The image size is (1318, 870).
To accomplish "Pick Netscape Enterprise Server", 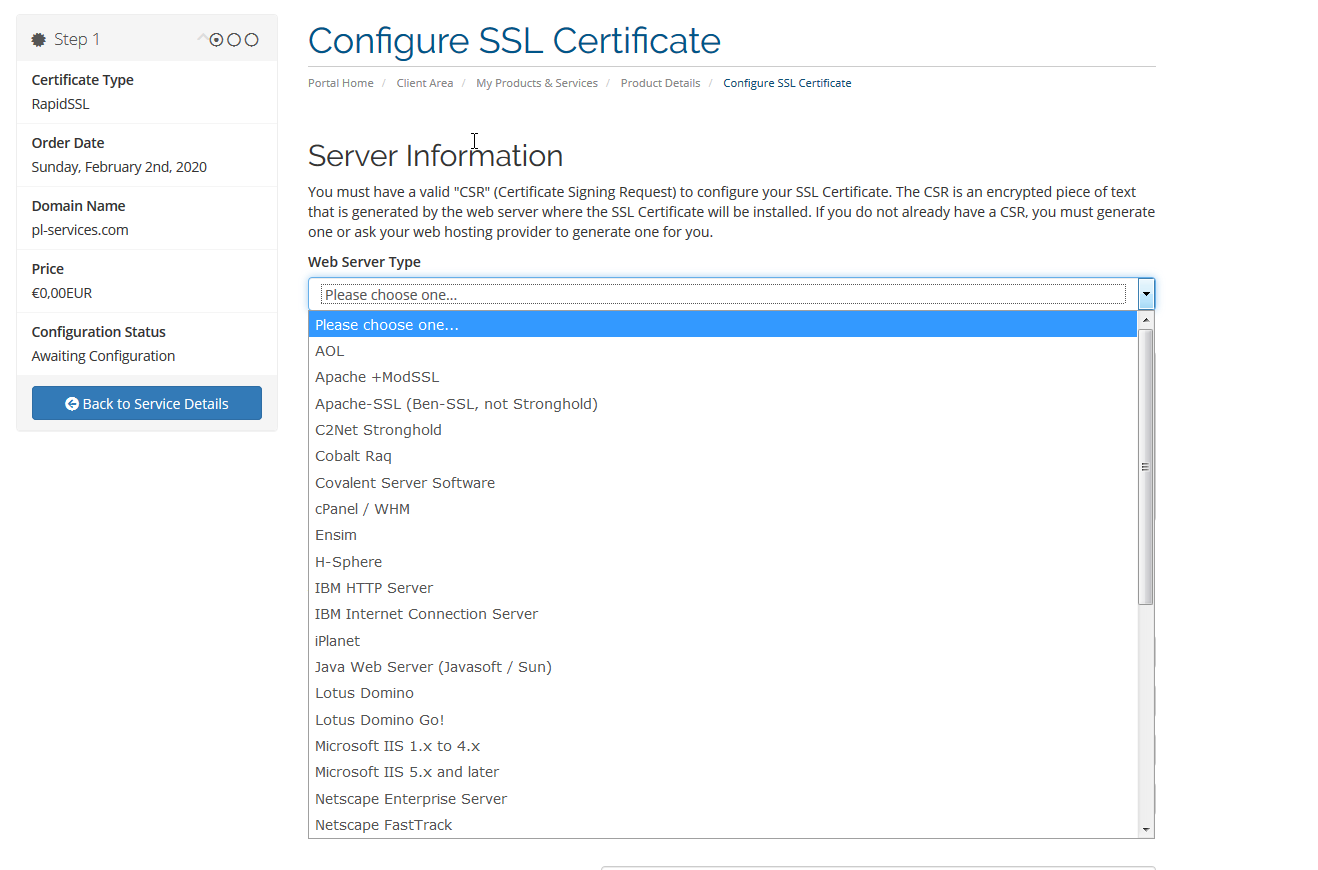I will tap(723, 799).
